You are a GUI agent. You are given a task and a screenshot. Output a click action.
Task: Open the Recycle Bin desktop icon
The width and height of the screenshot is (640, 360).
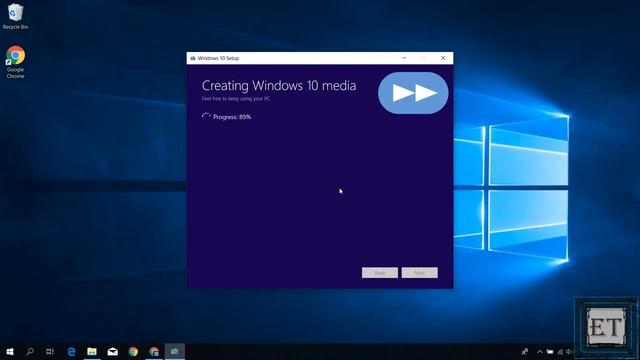click(15, 16)
